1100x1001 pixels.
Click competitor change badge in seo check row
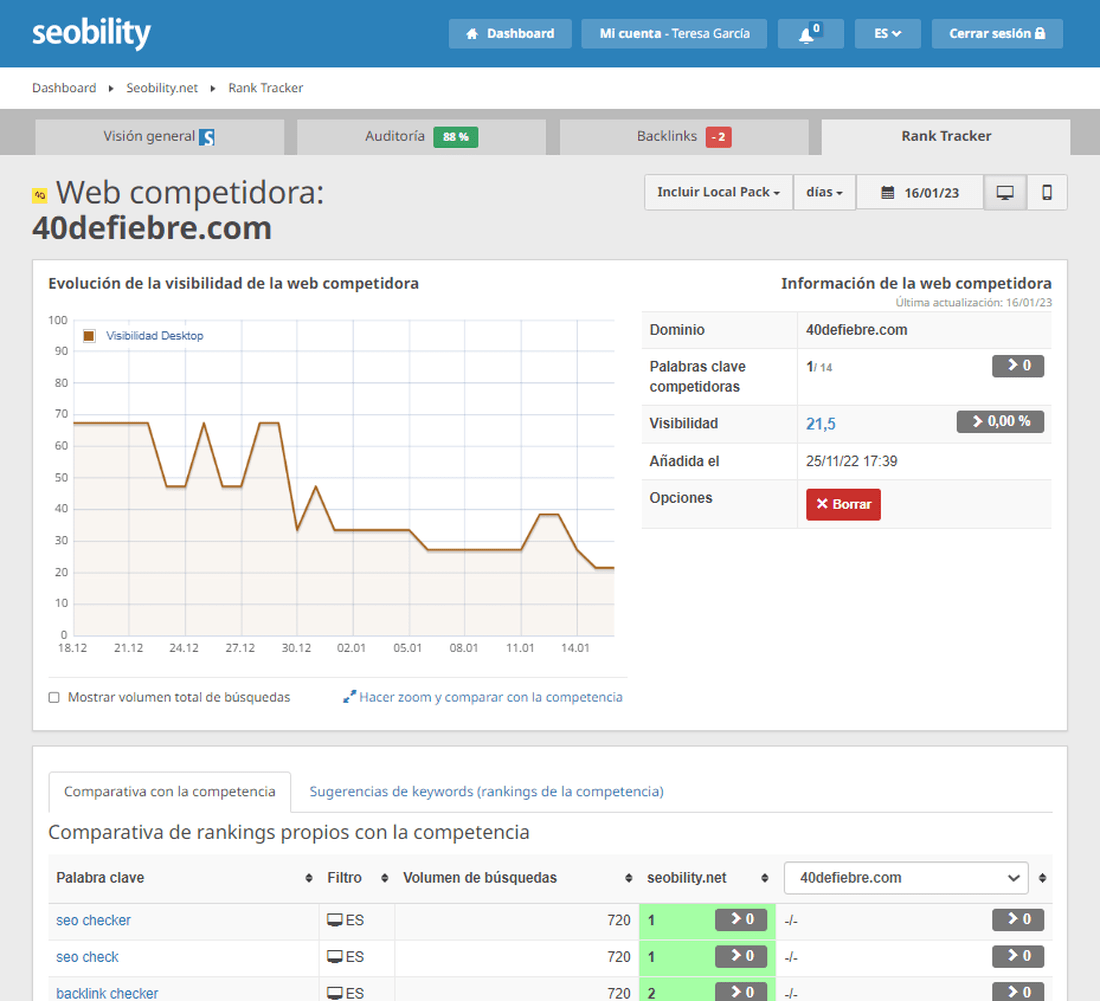coord(1018,956)
